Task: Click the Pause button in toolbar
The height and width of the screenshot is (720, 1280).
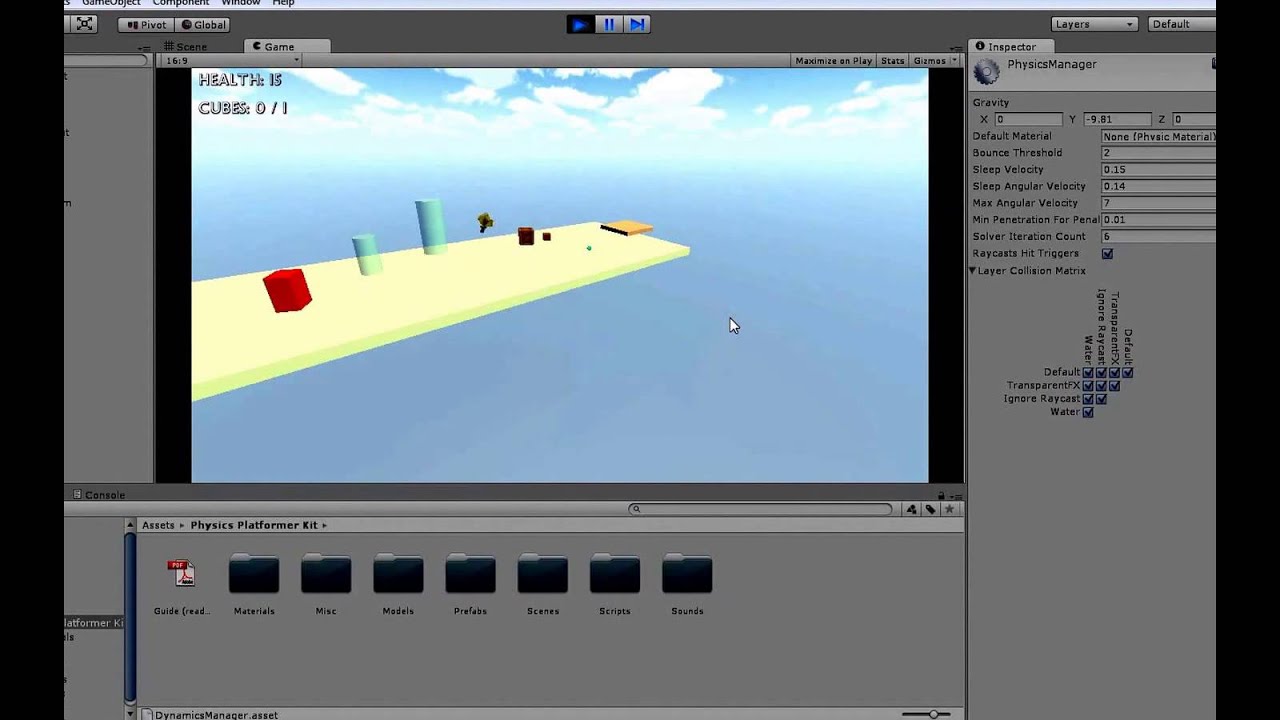Action: tap(609, 24)
